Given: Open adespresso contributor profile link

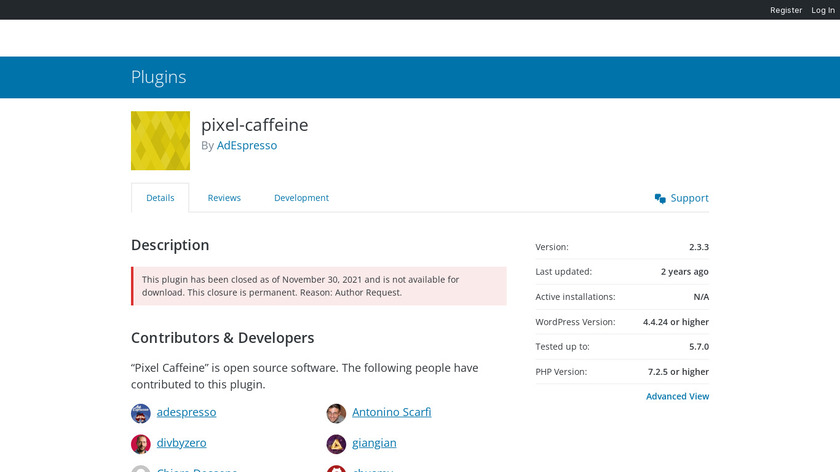Looking at the screenshot, I should [187, 412].
